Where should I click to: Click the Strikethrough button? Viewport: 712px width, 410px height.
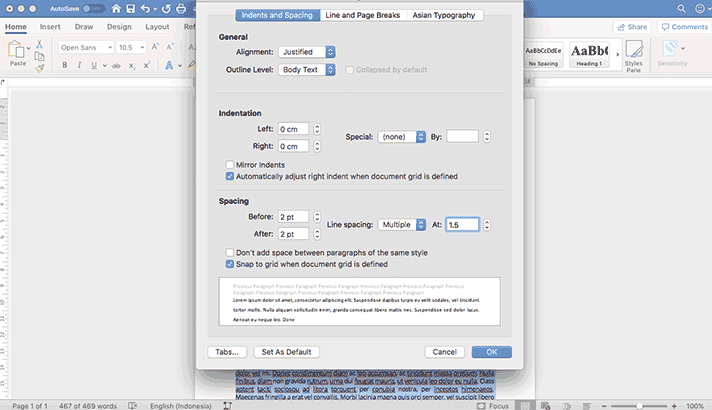coord(116,66)
